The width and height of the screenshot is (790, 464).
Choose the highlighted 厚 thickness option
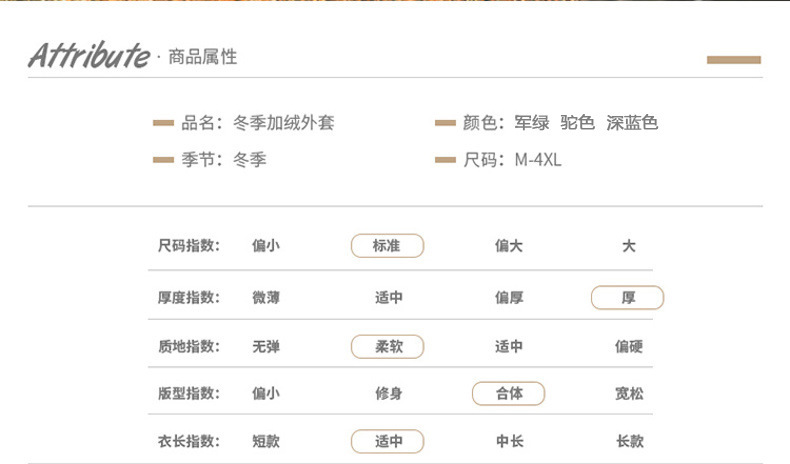628,298
